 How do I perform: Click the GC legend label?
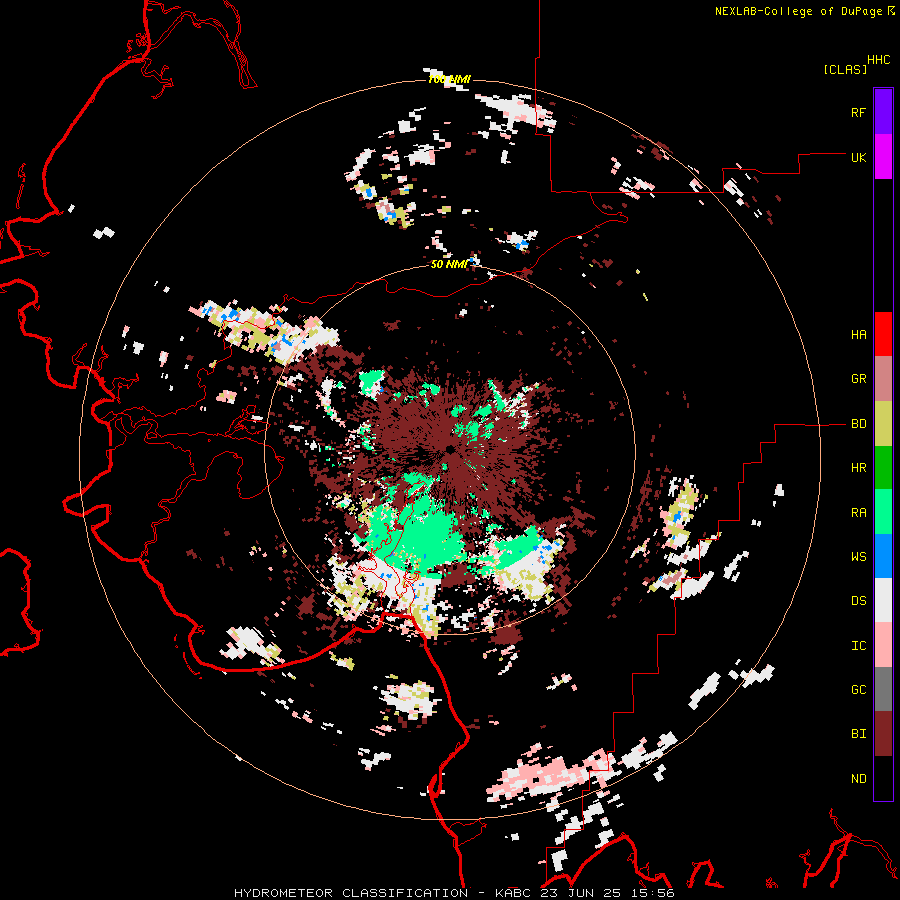tap(858, 690)
